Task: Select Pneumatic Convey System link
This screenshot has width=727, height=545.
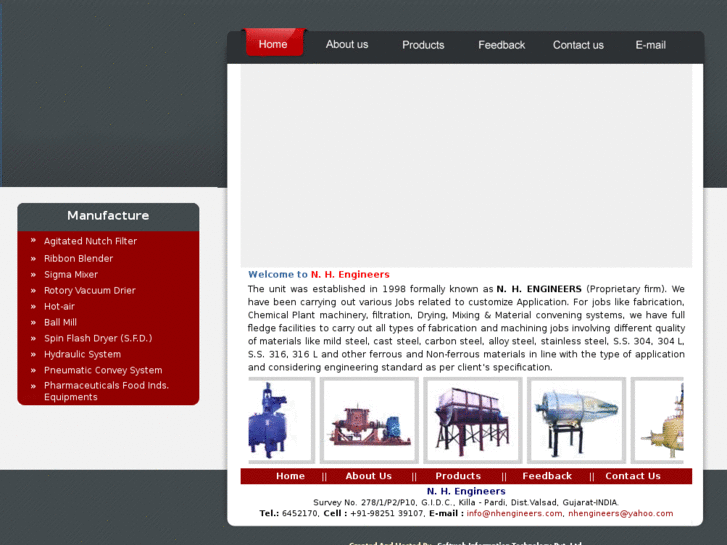Action: (x=103, y=370)
